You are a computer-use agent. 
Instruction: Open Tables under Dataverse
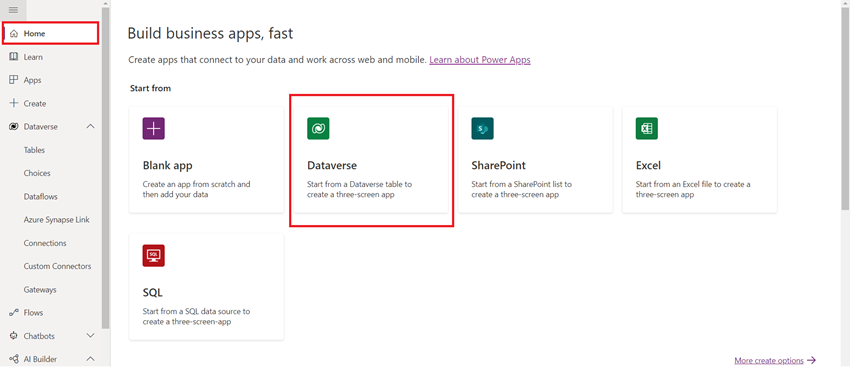34,150
